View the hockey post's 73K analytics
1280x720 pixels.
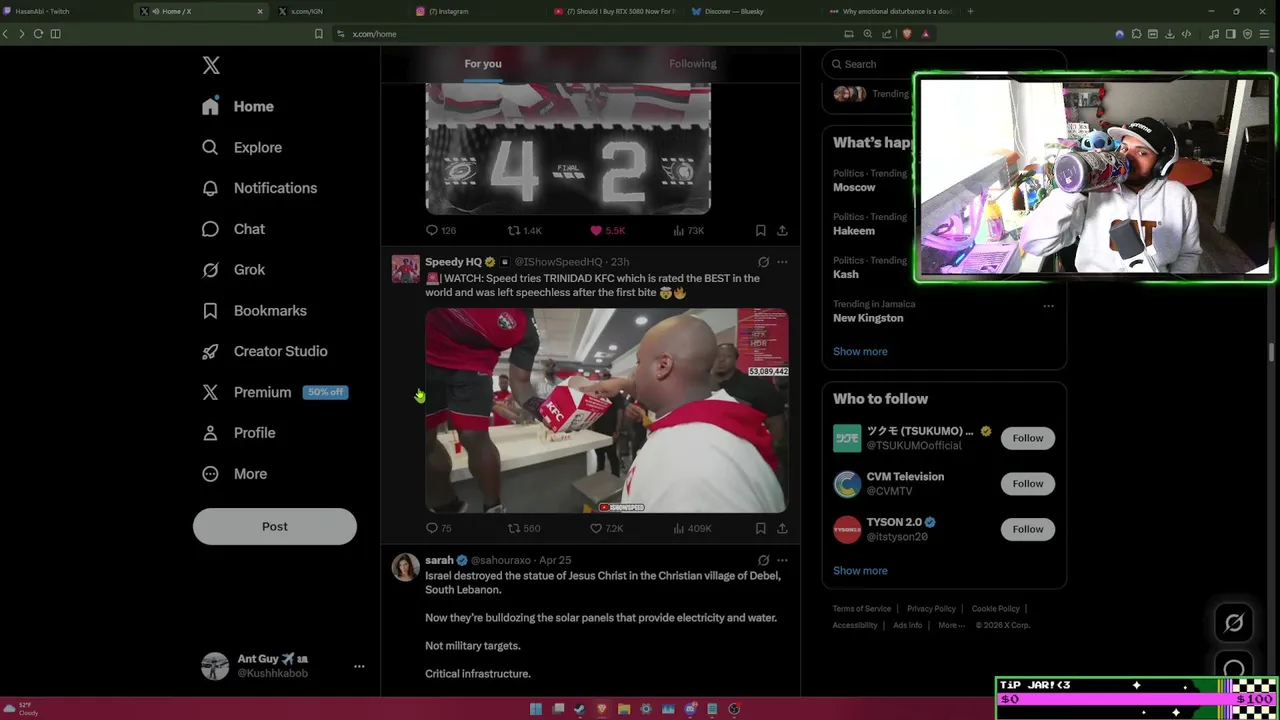click(x=689, y=230)
